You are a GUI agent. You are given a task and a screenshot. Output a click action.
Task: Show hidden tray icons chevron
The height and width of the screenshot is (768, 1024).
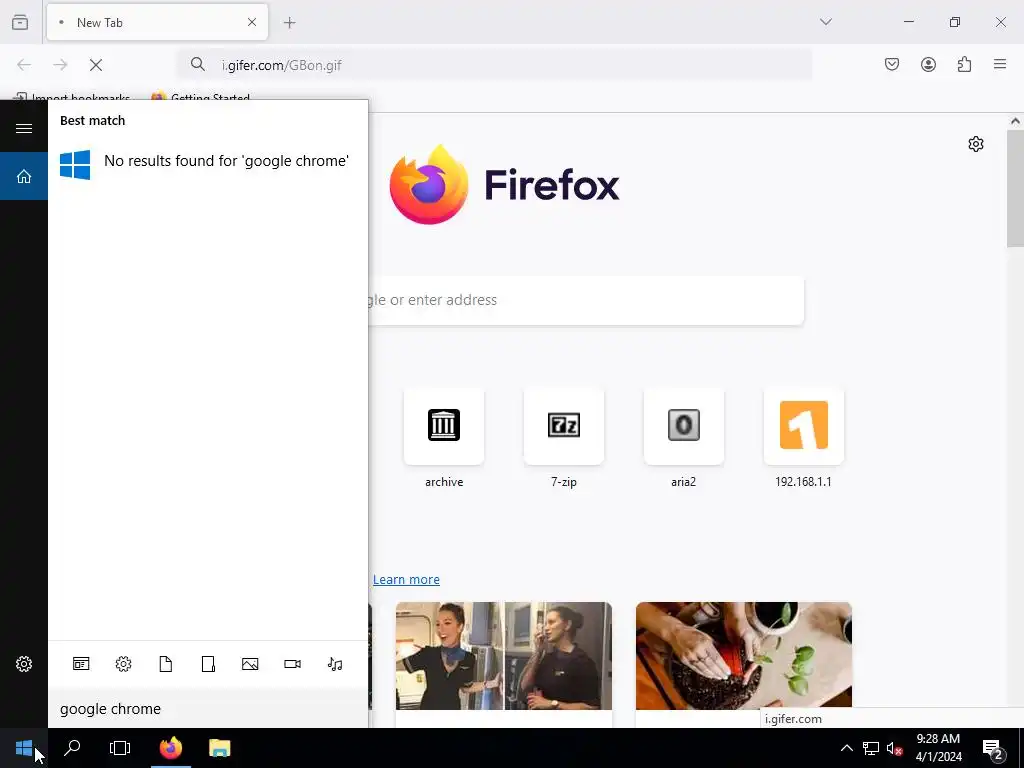pos(846,748)
